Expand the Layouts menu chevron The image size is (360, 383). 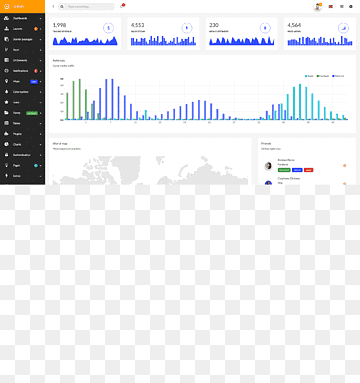(x=41, y=29)
